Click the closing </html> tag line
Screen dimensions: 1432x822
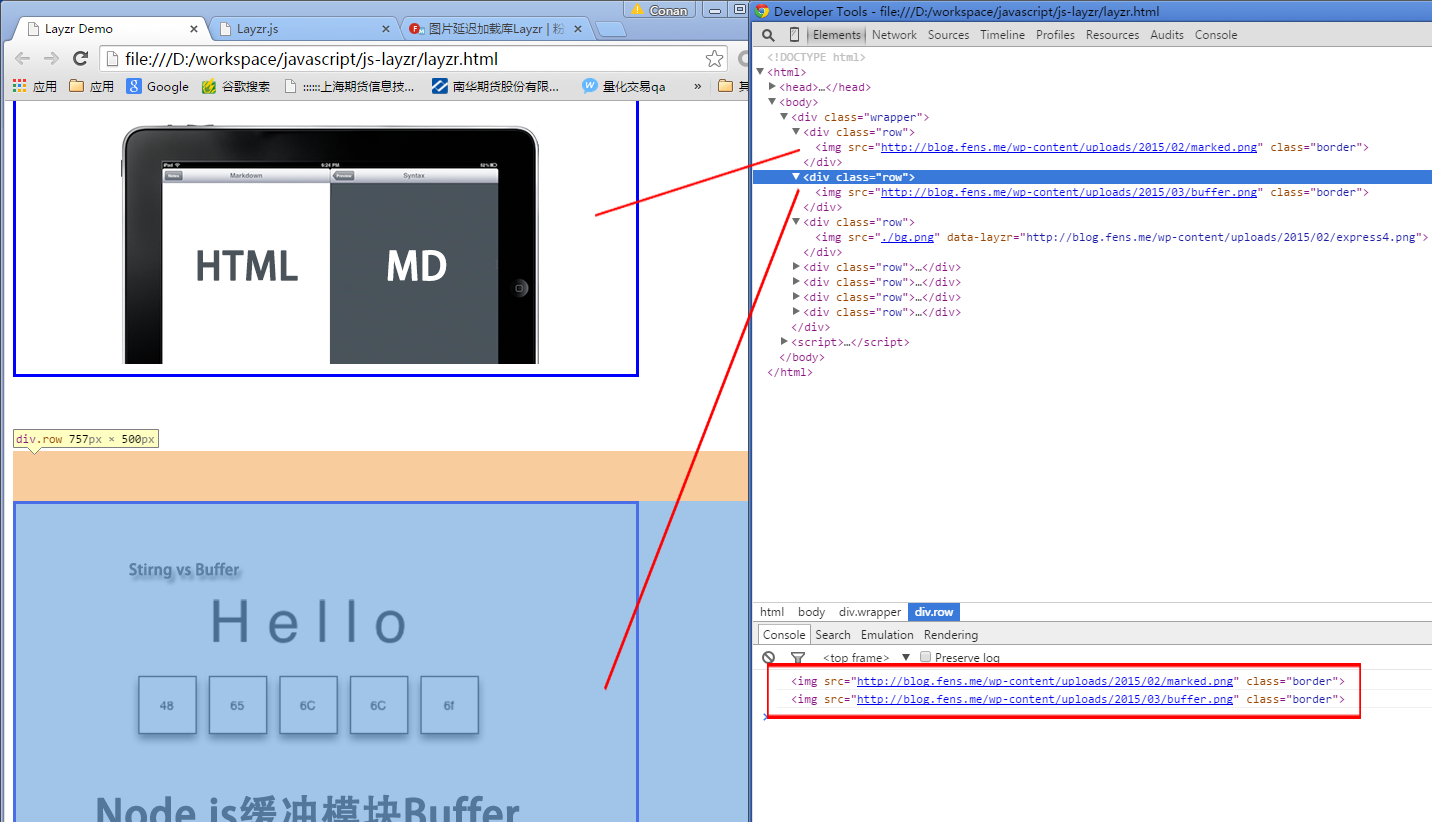point(790,372)
